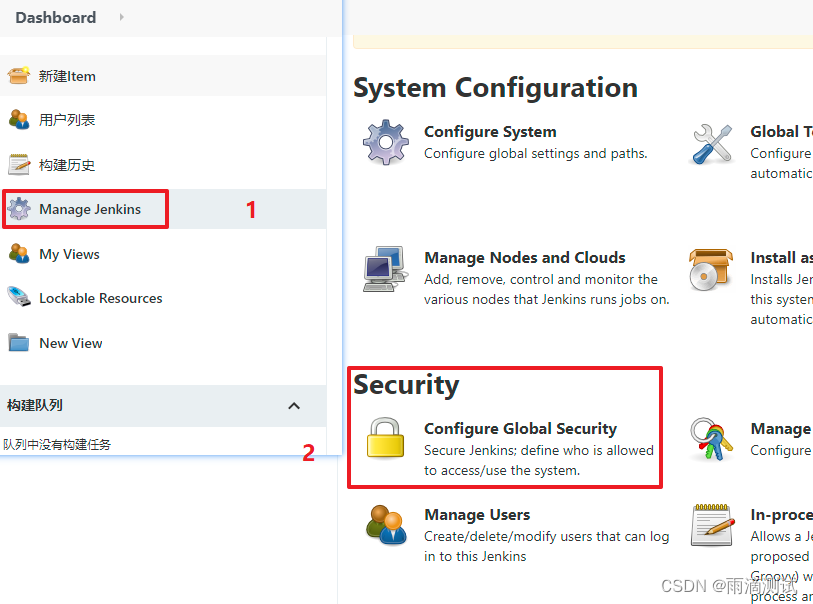
Task: Click the Manage Users people icon
Action: point(386,525)
